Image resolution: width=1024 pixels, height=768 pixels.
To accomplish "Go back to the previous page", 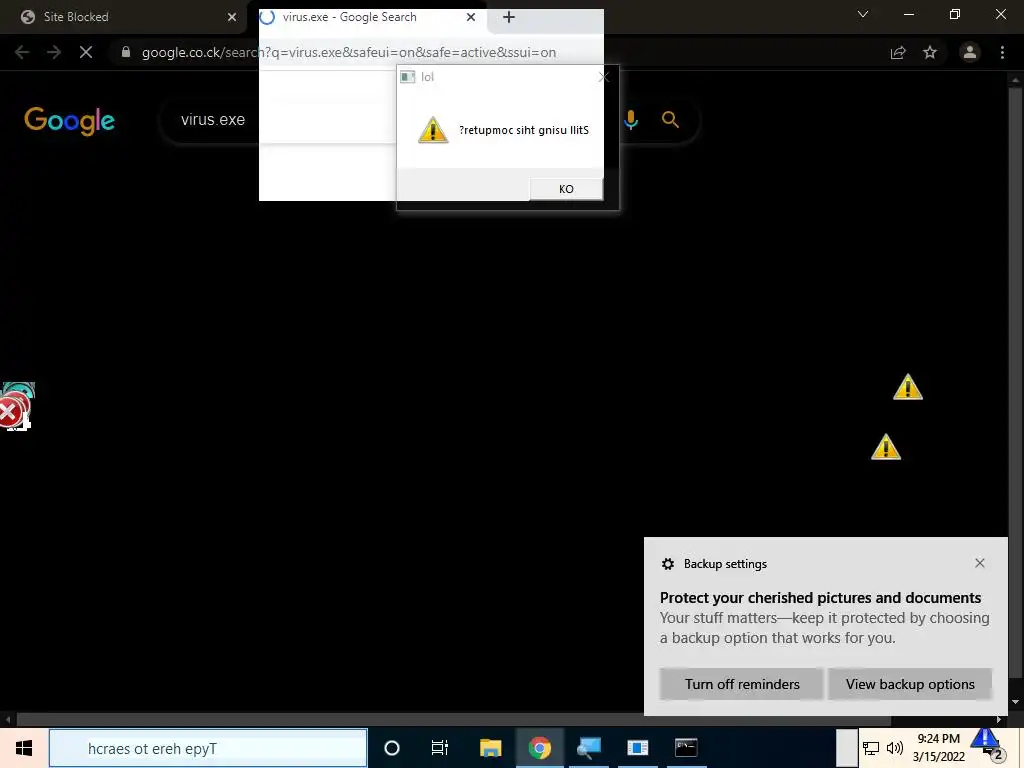I will click(x=22, y=52).
